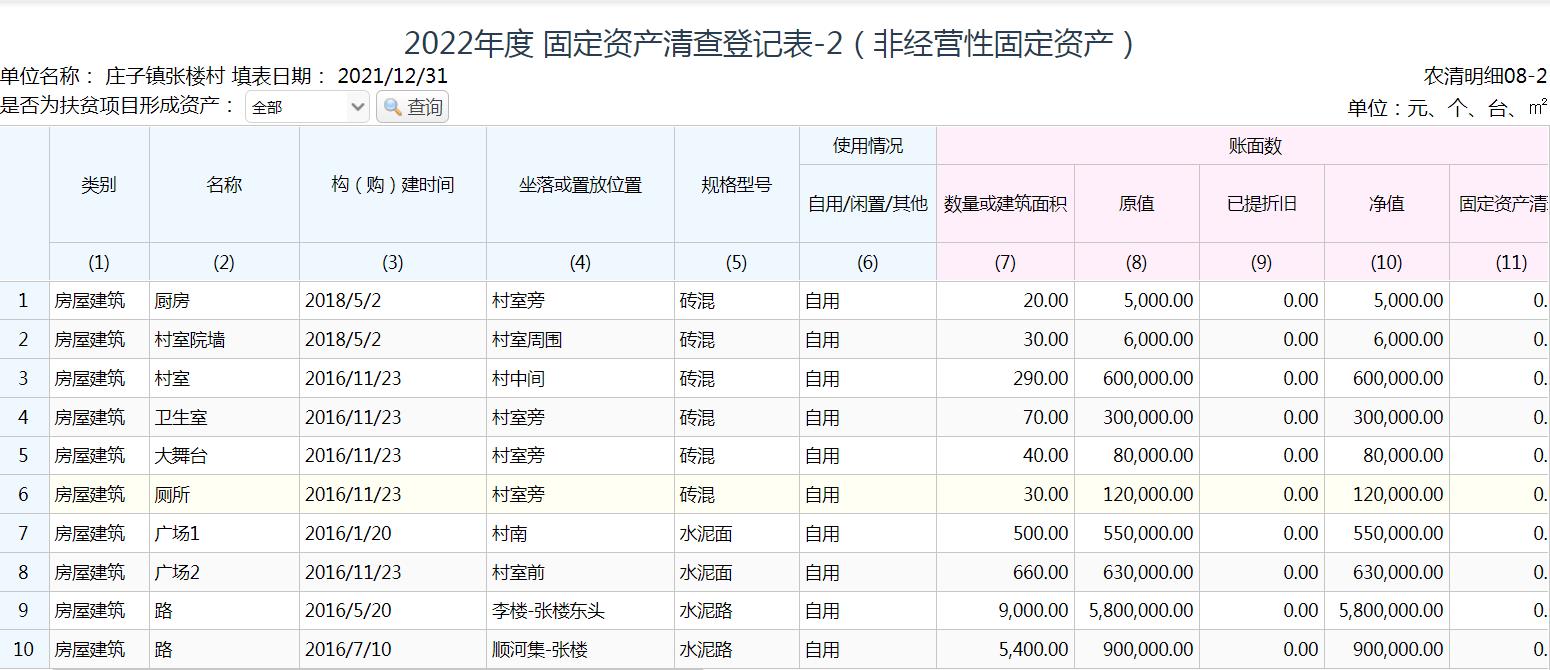Select the 规格型号 column header

coord(736,185)
